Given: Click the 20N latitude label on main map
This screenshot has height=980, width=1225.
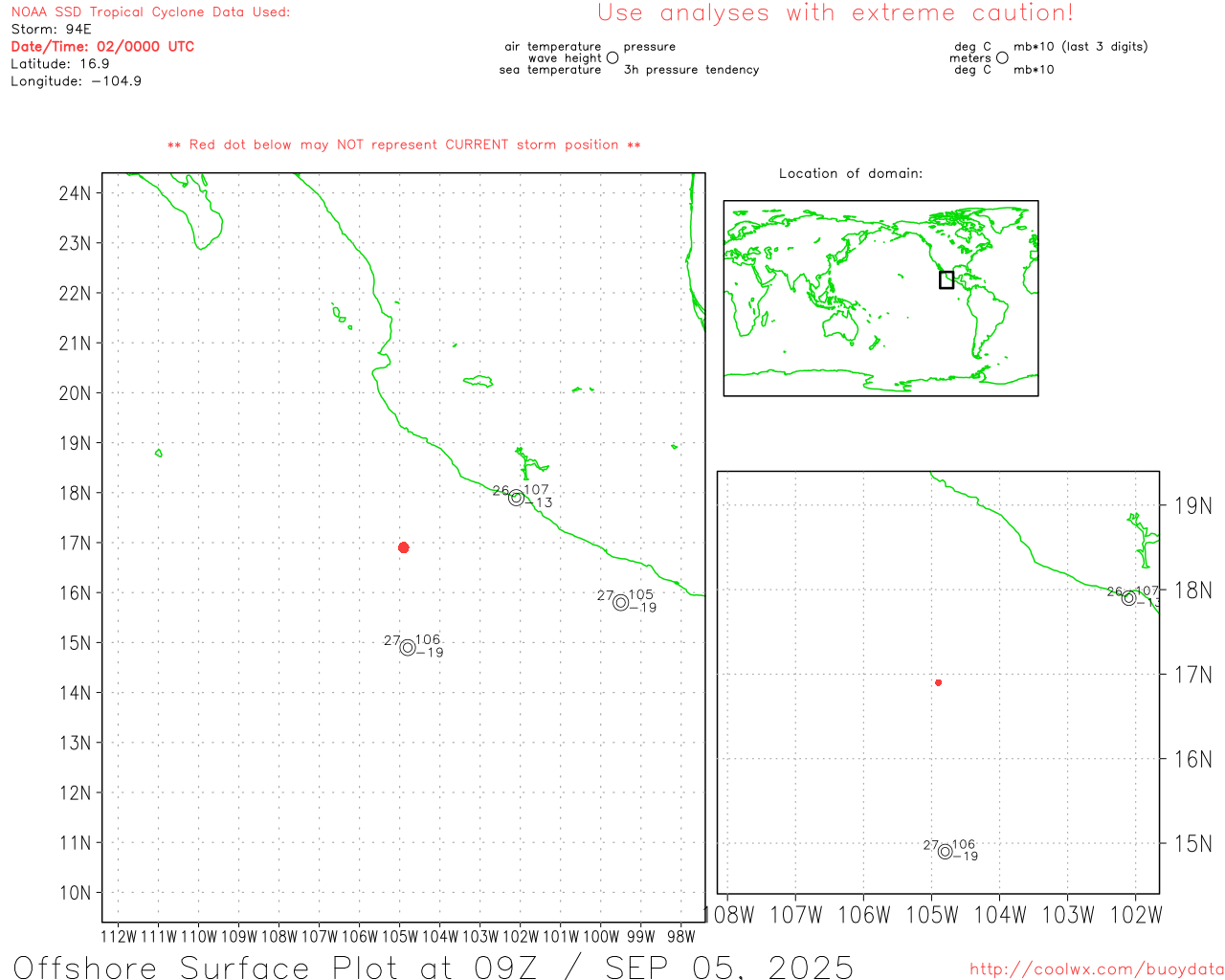Looking at the screenshot, I should [x=75, y=393].
